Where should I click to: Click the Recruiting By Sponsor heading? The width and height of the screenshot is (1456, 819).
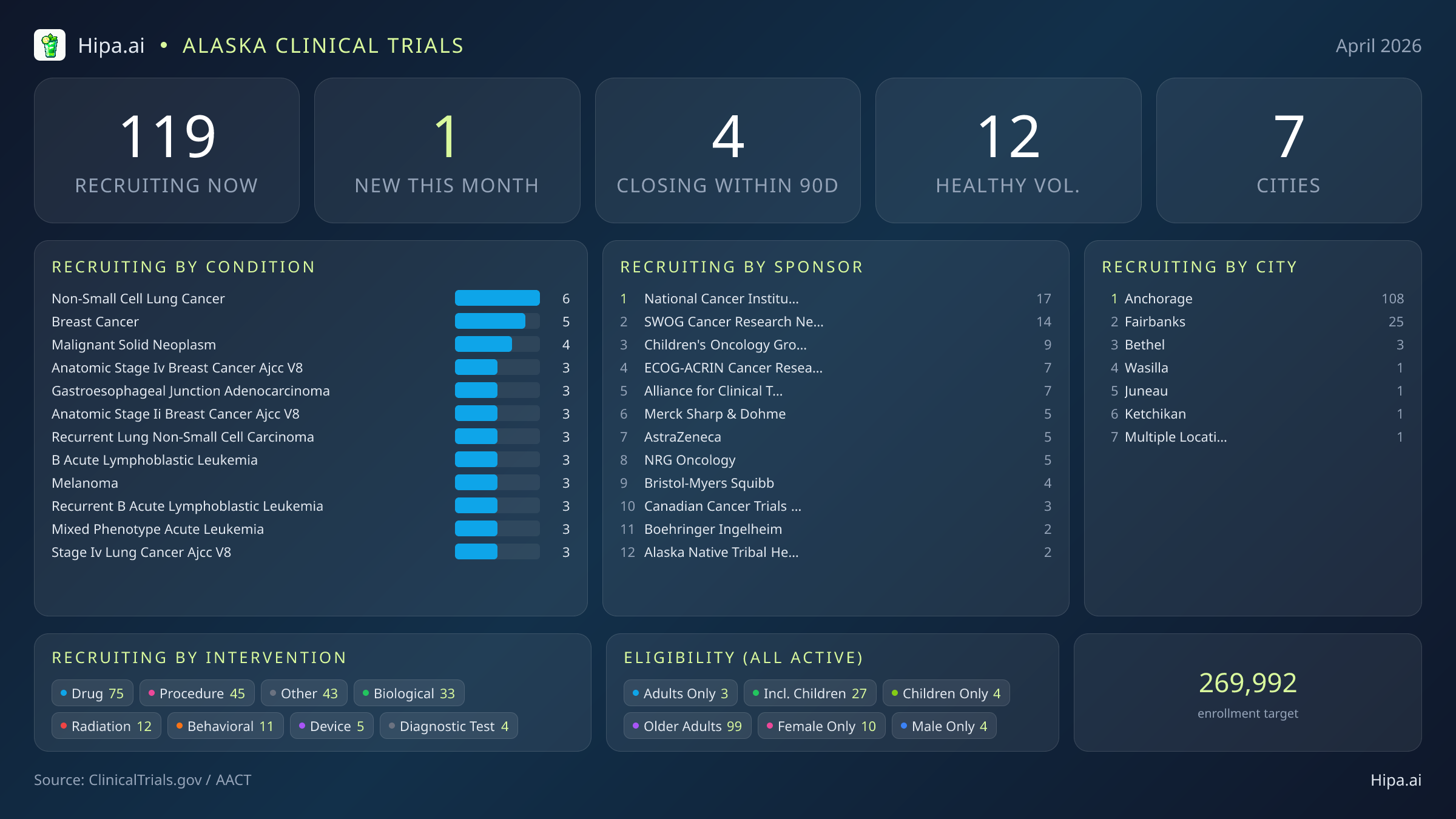tap(741, 267)
